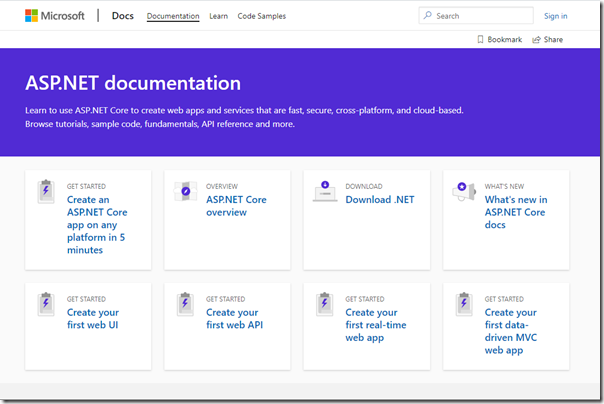Image resolution: width=604 pixels, height=404 pixels.
Task: Open What's new in ASP.NET Core docs
Action: tap(516, 212)
